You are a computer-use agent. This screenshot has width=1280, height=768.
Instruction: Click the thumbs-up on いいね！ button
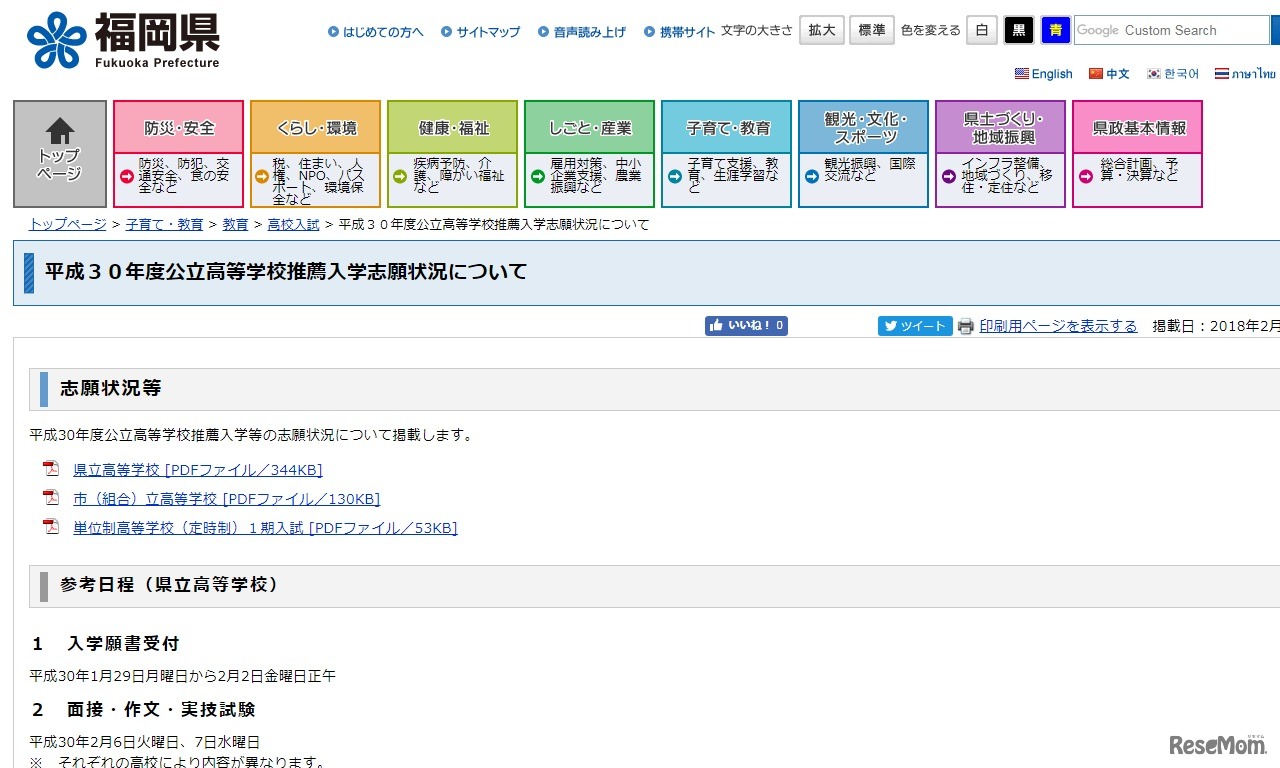(x=717, y=325)
